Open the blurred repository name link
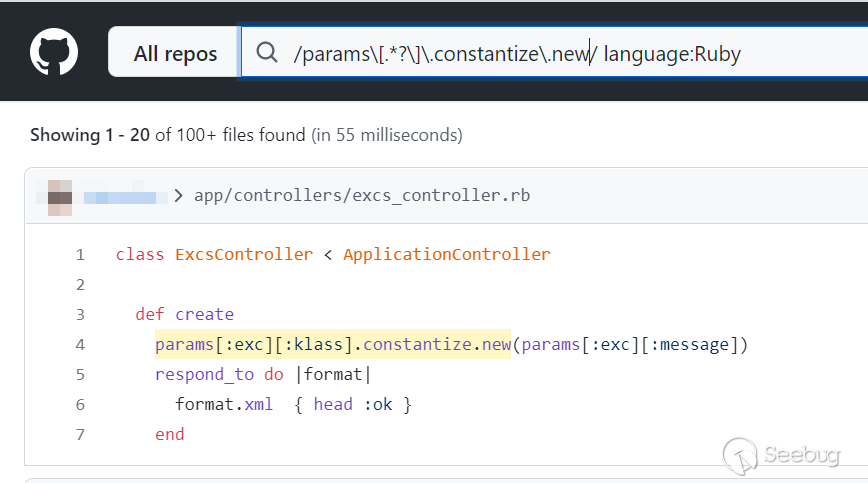The height and width of the screenshot is (483, 868). pyautogui.click(x=125, y=196)
